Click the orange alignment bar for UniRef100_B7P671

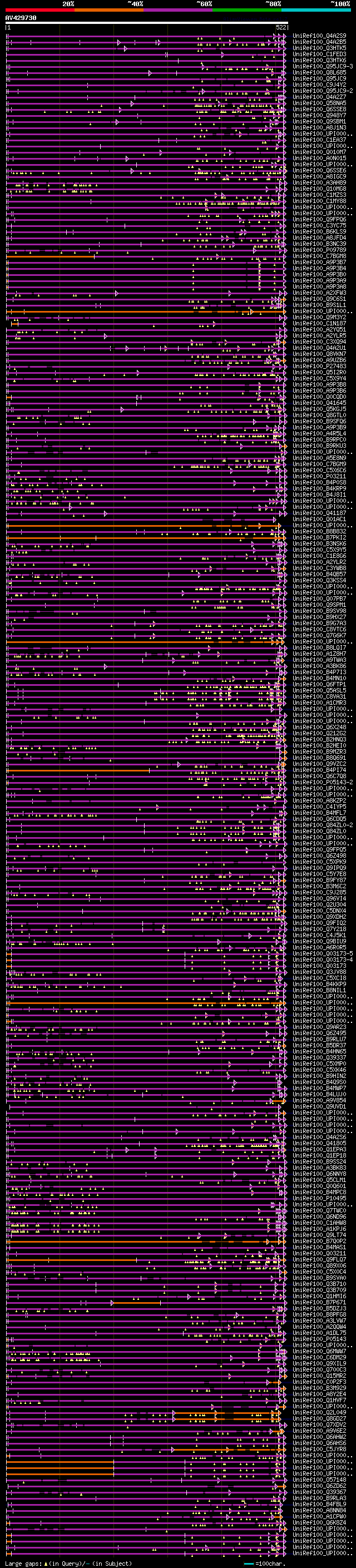[136, 1303]
